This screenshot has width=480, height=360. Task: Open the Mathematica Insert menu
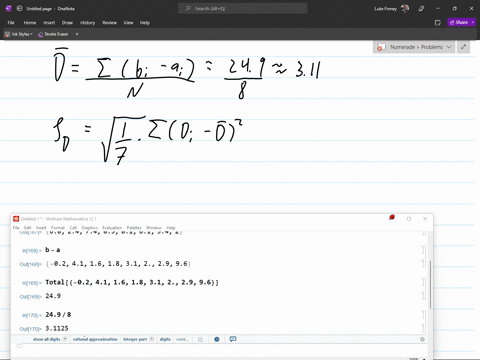[x=41, y=228]
